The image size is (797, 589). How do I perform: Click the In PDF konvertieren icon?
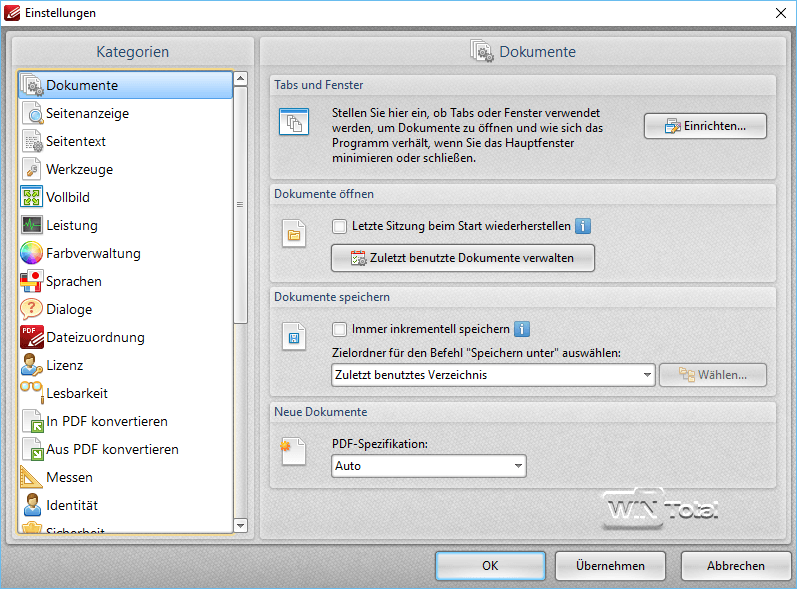click(33, 421)
